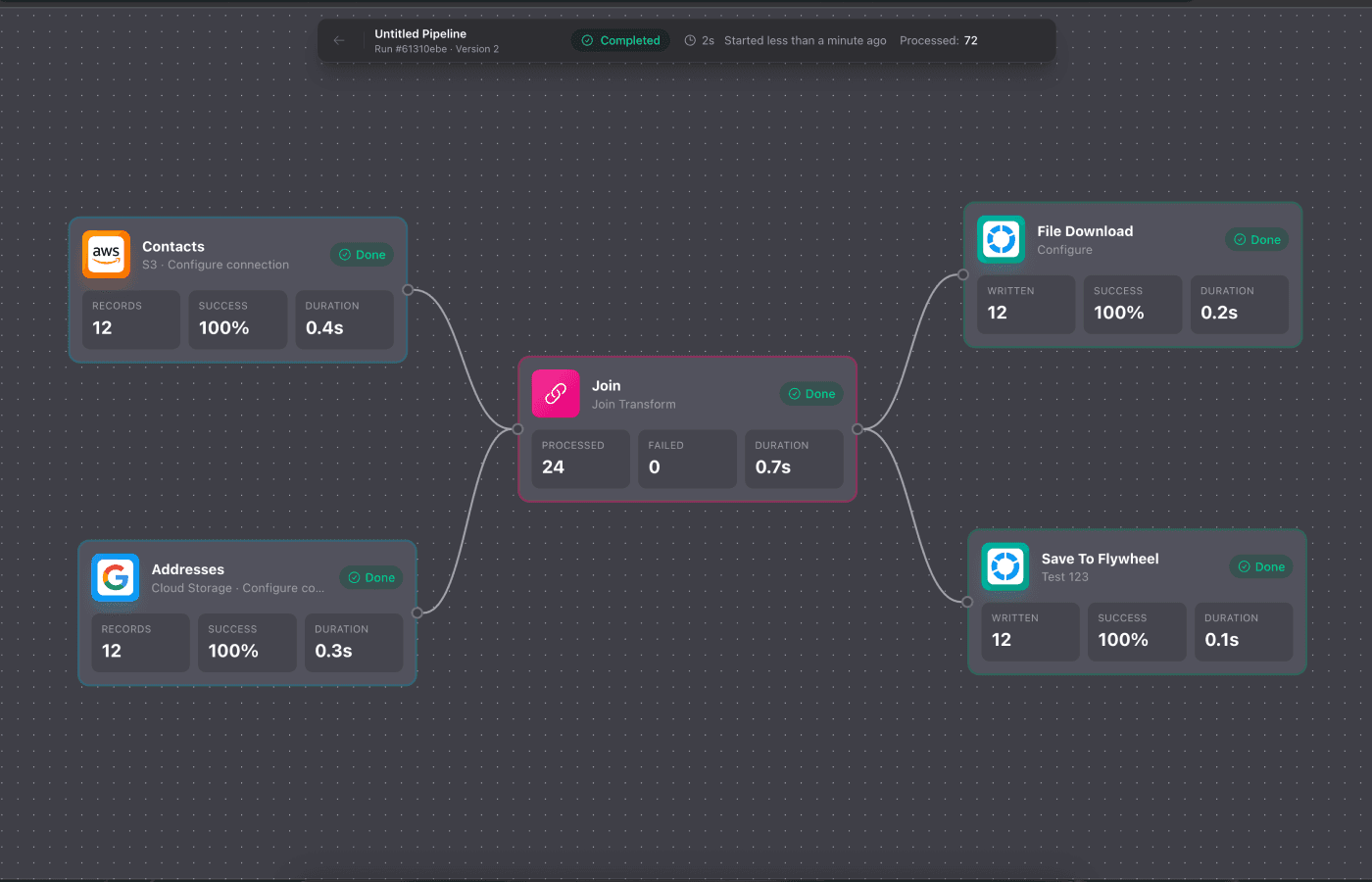Expand truncated Configure text on Addresses node
Viewport: 1372px width, 882px height.
click(238, 587)
